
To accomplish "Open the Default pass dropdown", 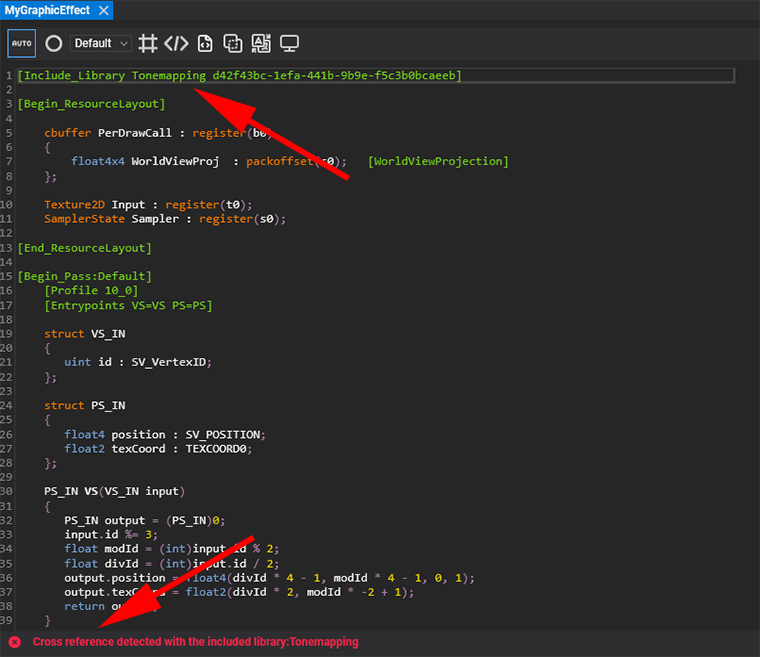I will (x=101, y=43).
